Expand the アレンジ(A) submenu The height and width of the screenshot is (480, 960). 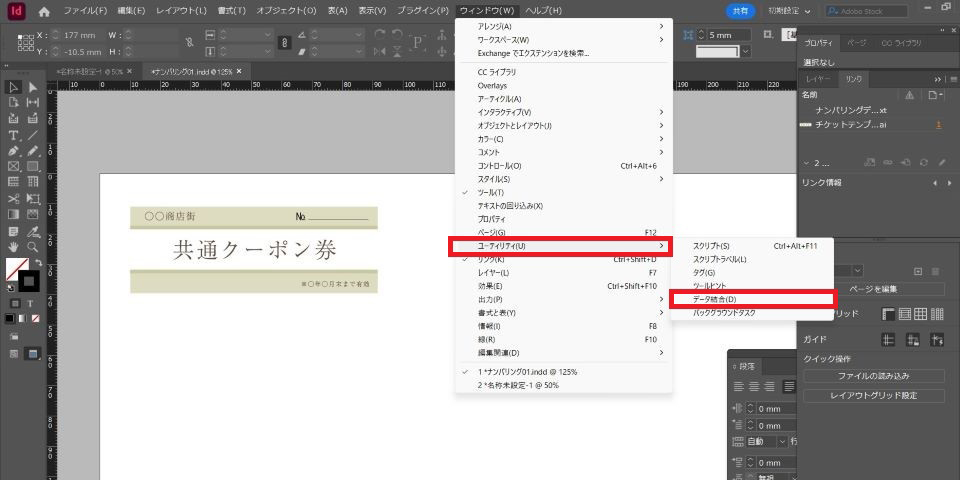[494, 26]
